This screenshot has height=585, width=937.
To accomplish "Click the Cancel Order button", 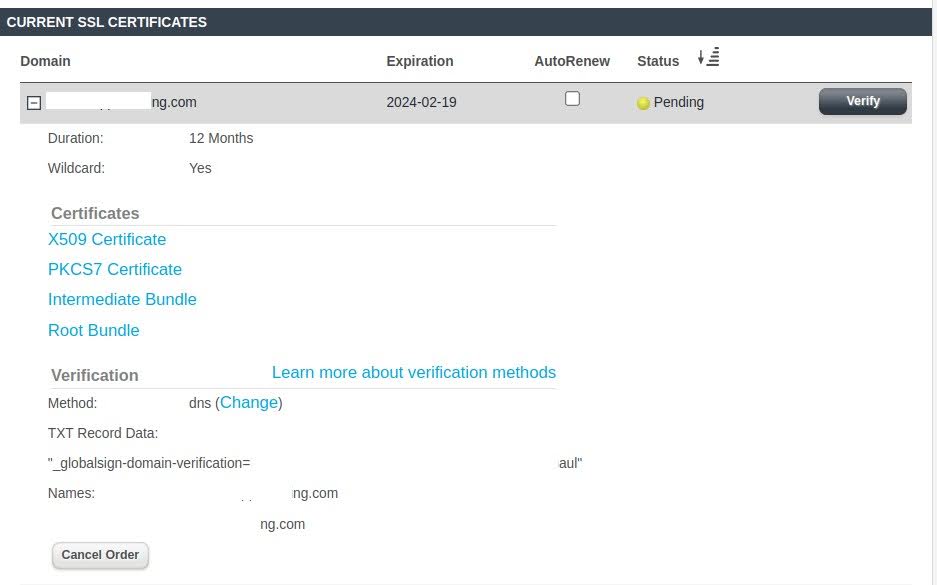I will click(99, 555).
